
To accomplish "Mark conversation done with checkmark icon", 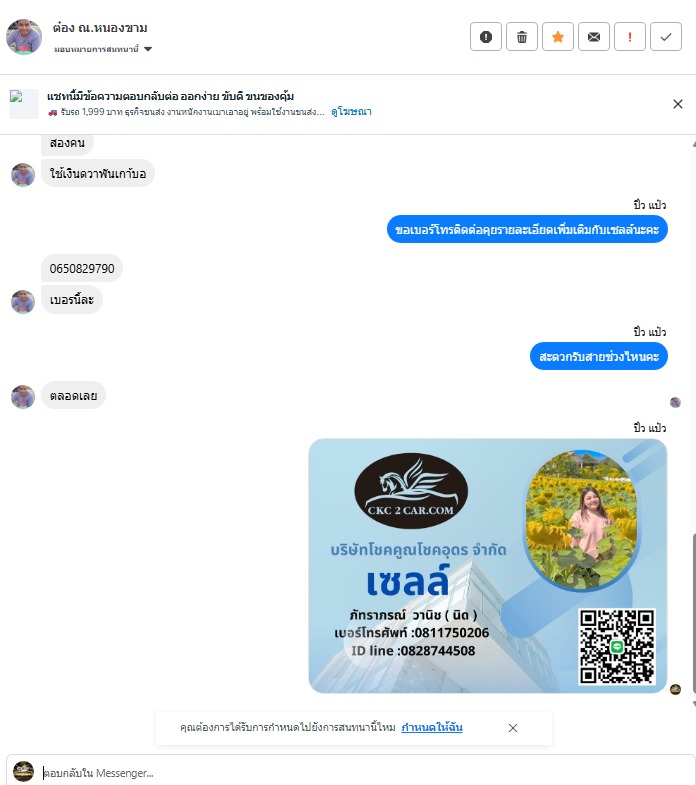I will click(666, 37).
